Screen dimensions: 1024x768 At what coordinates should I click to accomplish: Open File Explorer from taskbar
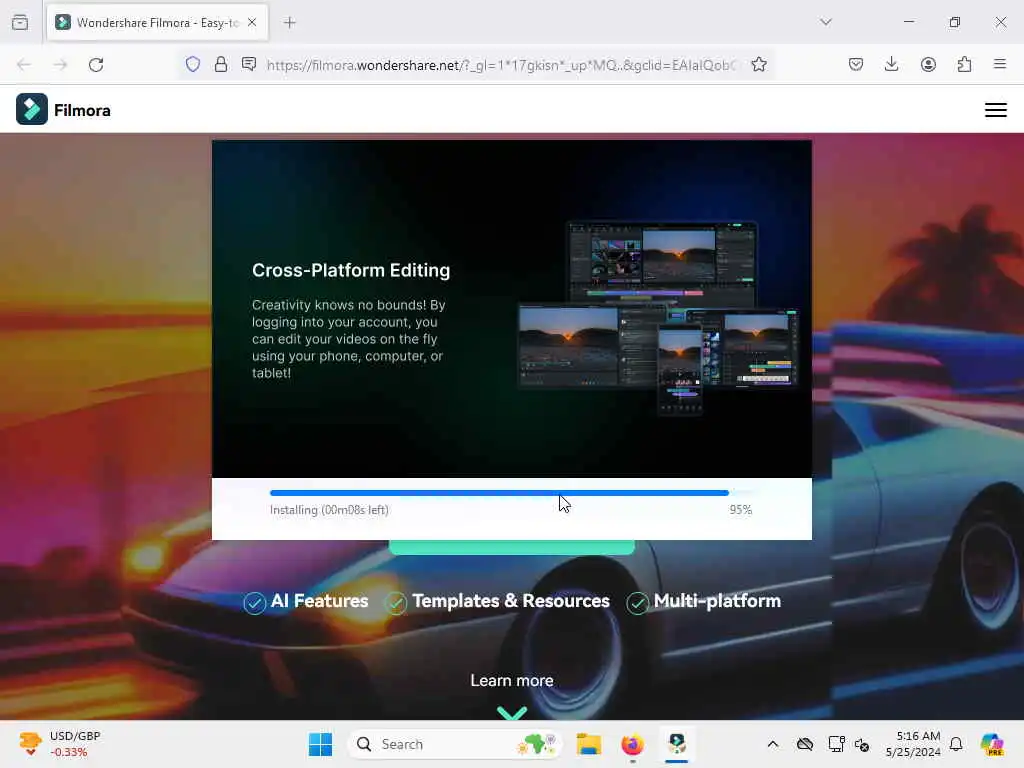(x=588, y=744)
